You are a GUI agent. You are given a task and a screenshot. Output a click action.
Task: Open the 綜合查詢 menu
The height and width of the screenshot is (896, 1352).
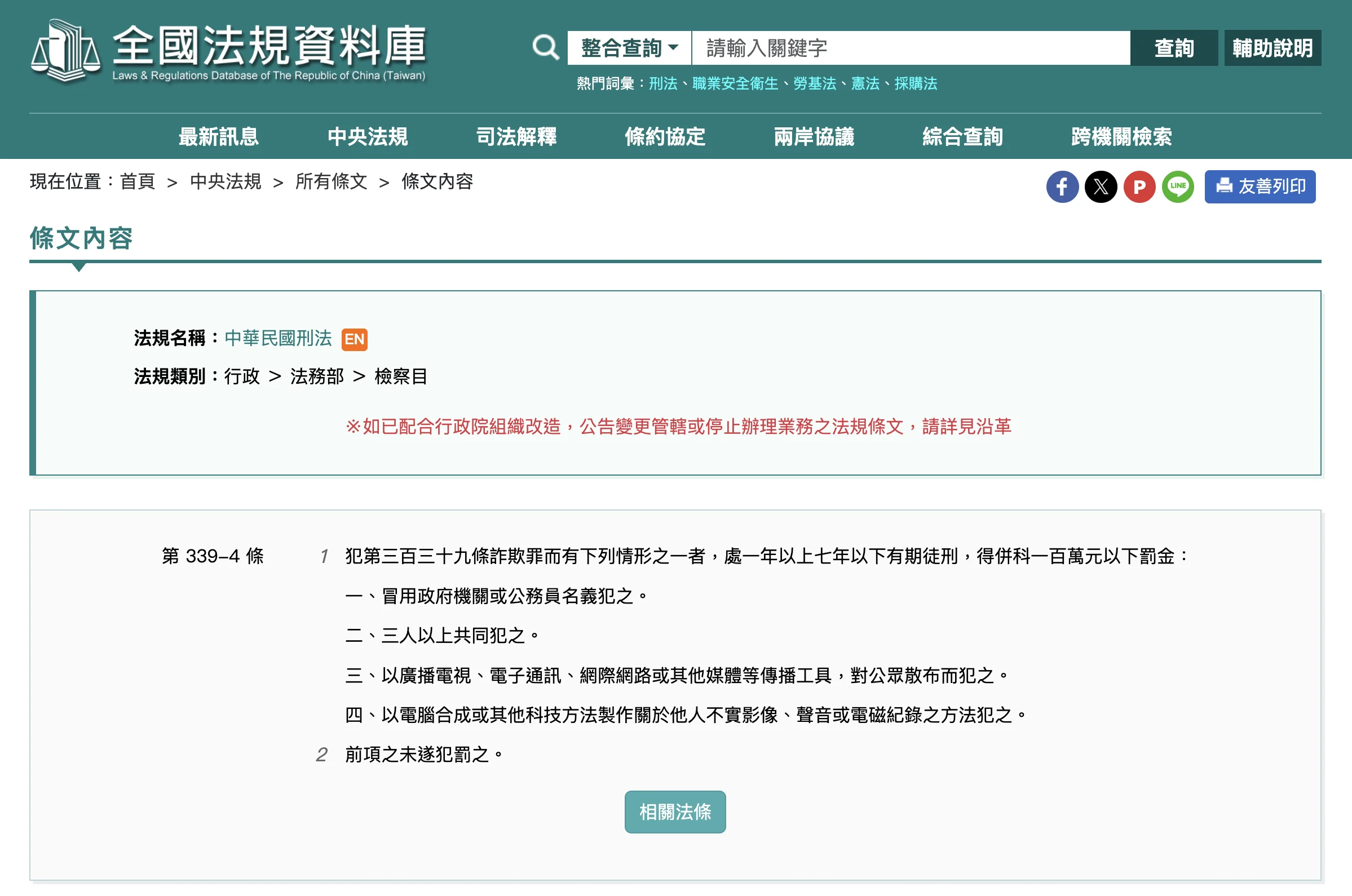coord(962,136)
